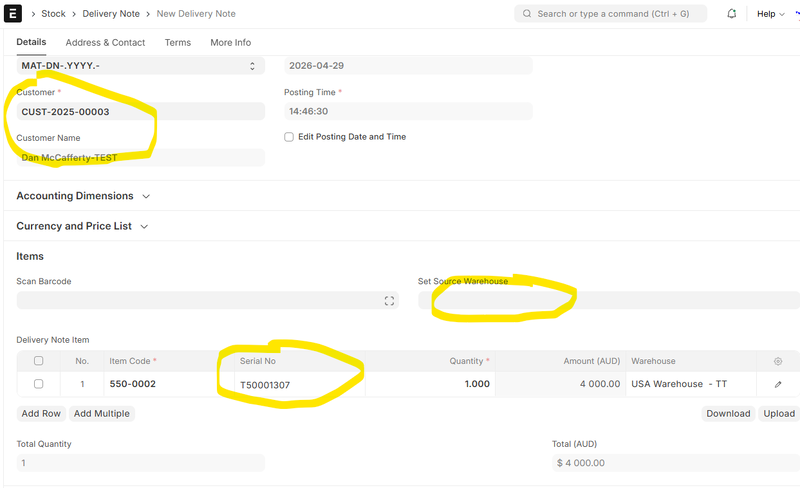Check the row 1 checkbox
This screenshot has width=800, height=488.
(38, 384)
